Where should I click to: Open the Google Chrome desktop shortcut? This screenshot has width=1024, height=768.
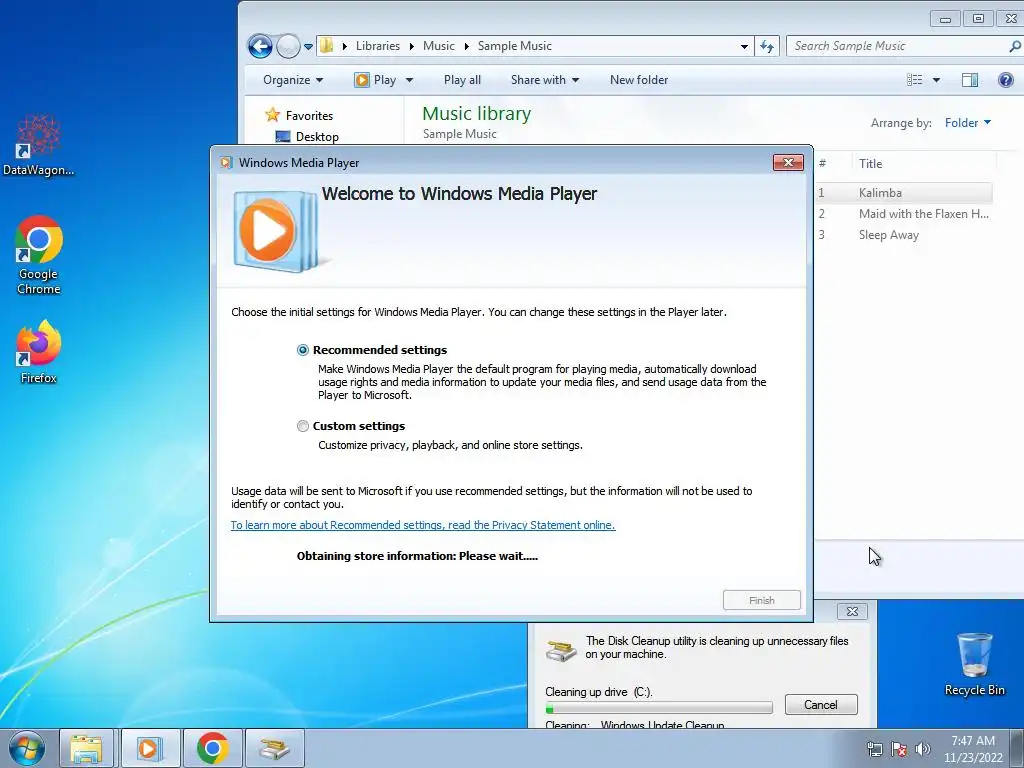(x=39, y=255)
